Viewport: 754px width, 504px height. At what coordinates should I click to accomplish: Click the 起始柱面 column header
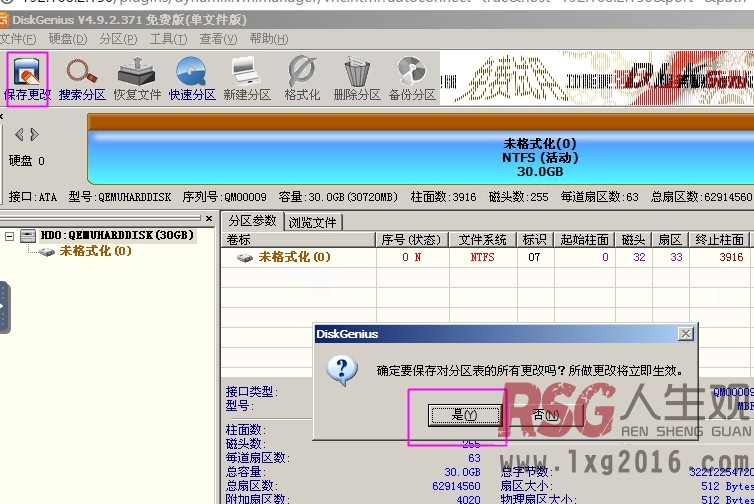(x=584, y=239)
